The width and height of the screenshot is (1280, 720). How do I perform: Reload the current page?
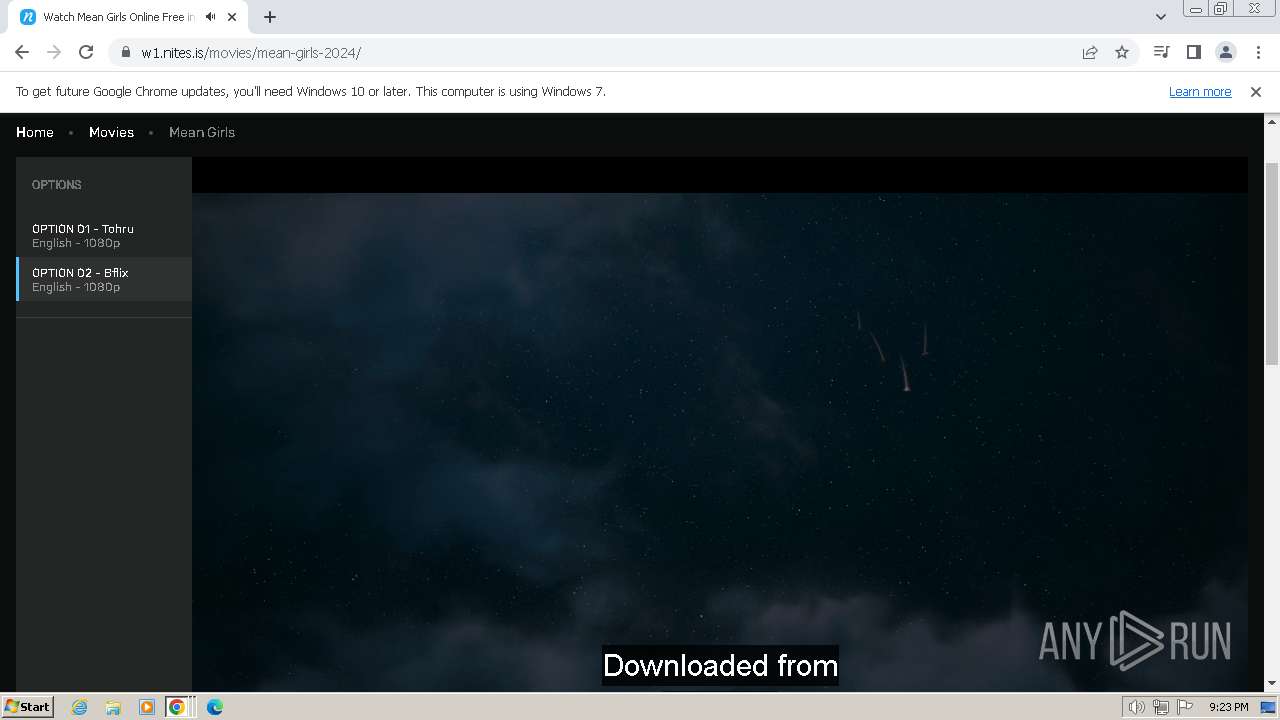pos(86,52)
